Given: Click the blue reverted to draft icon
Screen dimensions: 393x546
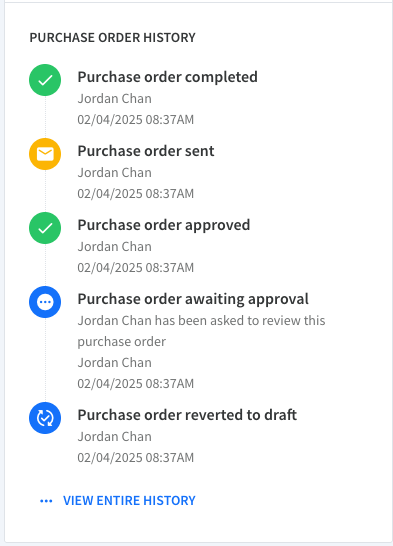Looking at the screenshot, I should (45, 418).
